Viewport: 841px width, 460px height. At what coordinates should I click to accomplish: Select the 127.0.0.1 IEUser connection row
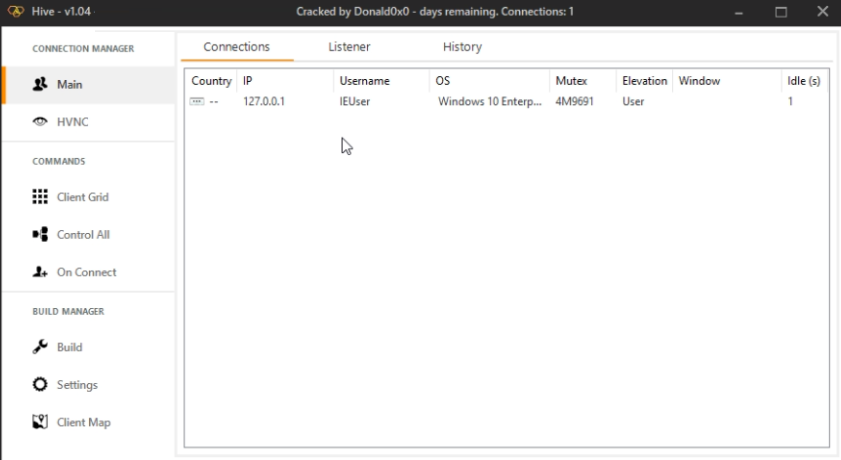click(x=400, y=102)
